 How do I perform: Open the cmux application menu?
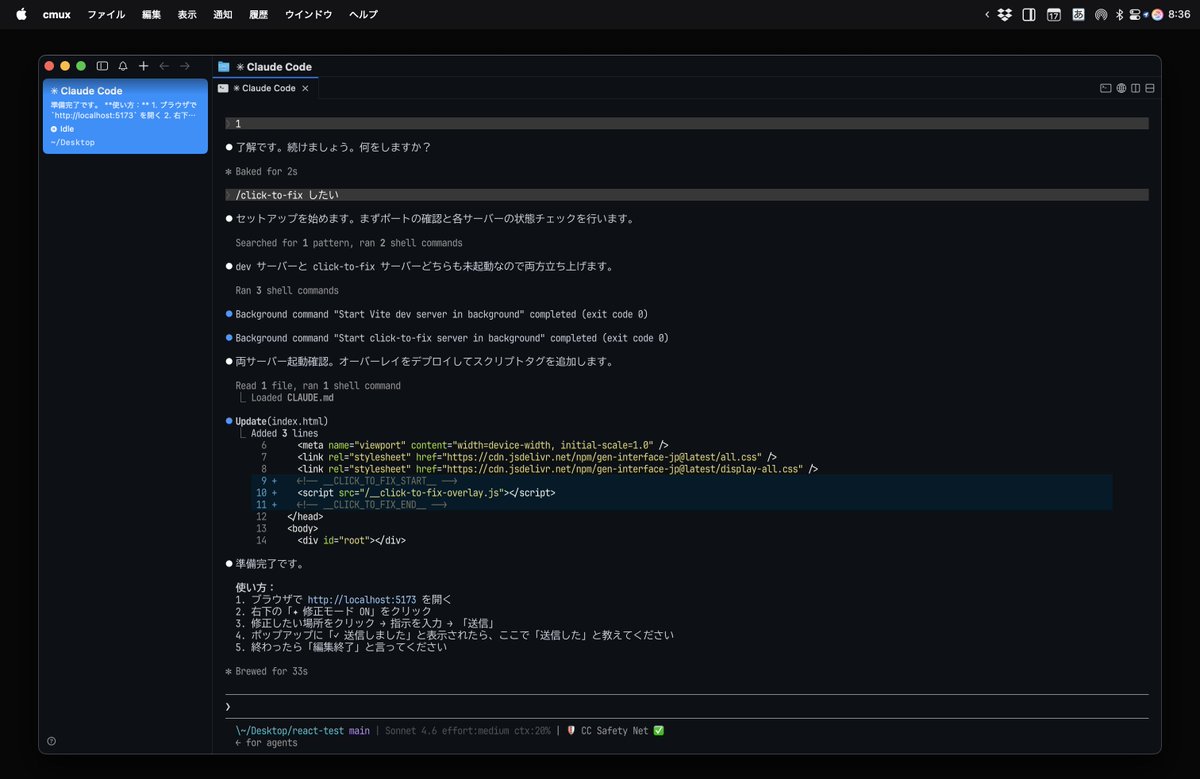pyautogui.click(x=56, y=14)
